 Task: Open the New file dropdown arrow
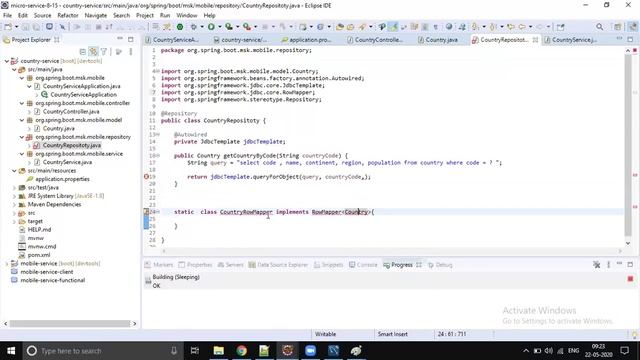16,27
